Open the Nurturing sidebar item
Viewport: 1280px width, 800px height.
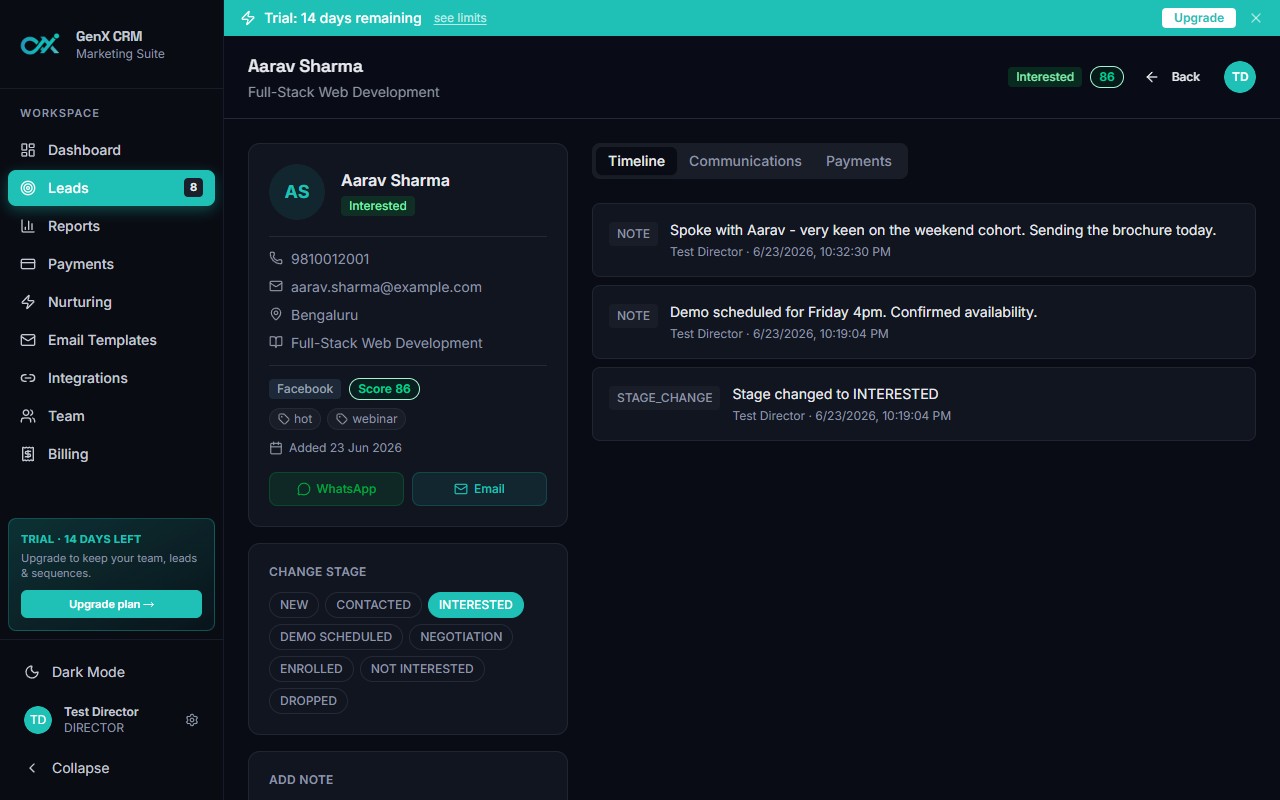pos(111,302)
